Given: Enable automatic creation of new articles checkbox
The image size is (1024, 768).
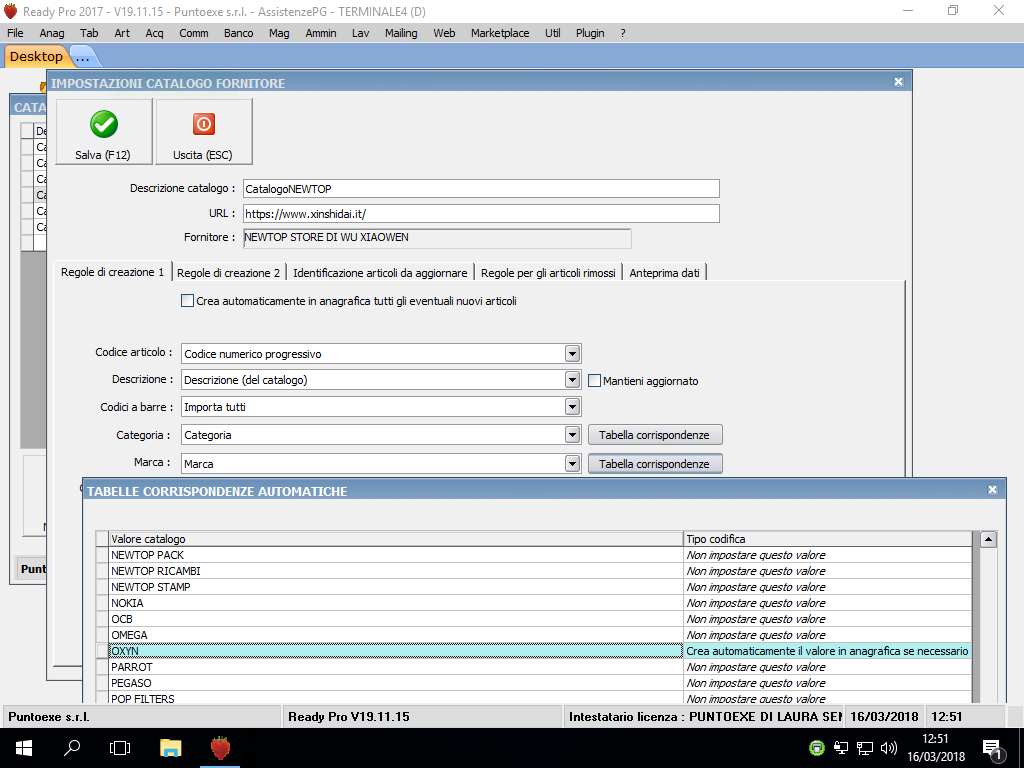Looking at the screenshot, I should [x=187, y=301].
